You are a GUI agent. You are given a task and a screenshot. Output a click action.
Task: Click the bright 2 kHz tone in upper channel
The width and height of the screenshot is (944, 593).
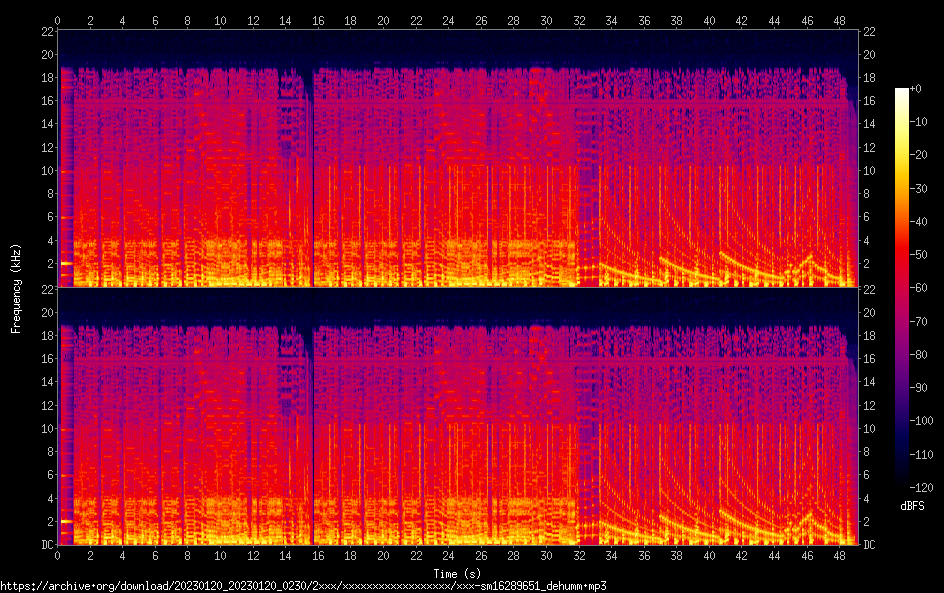click(66, 263)
